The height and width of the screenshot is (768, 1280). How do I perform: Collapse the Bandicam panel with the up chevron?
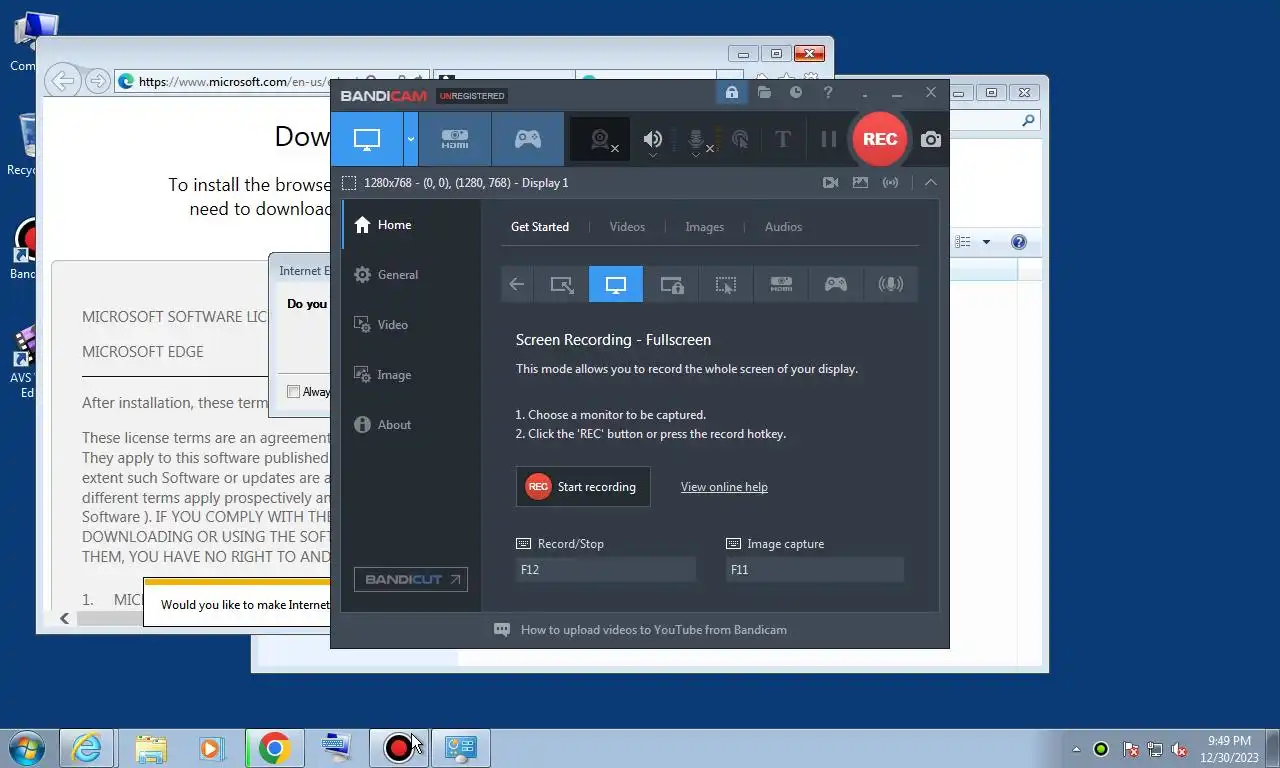tap(931, 183)
